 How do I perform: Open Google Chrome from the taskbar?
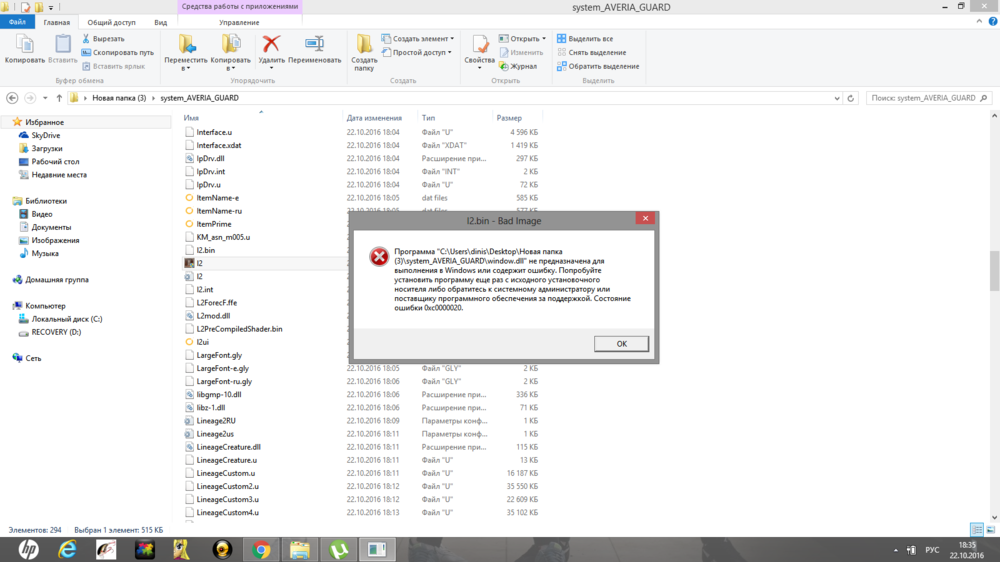(x=262, y=549)
